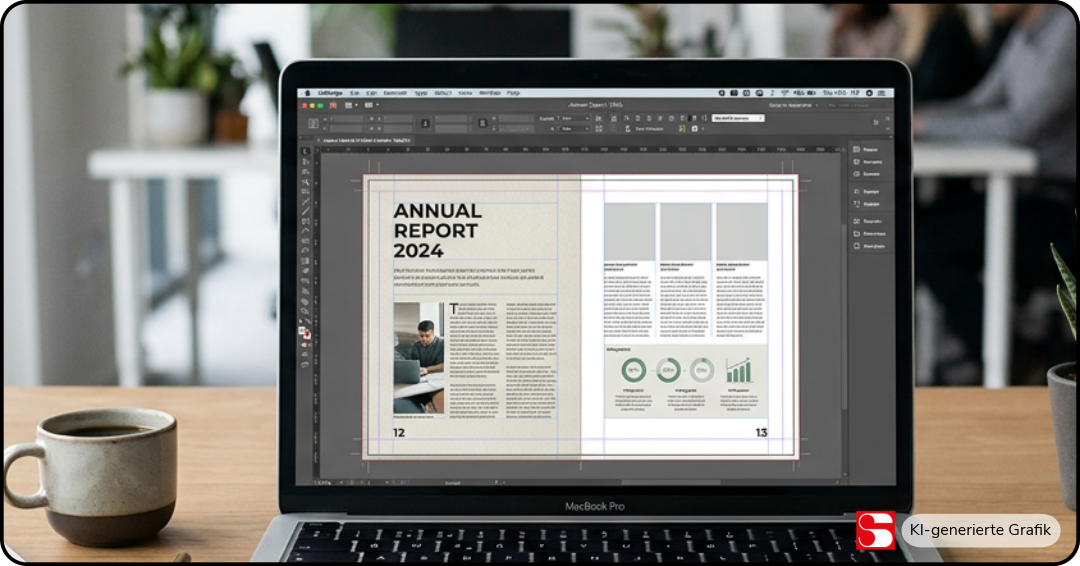This screenshot has height=566, width=1080.
Task: Open the Help menu
Action: 513,93
